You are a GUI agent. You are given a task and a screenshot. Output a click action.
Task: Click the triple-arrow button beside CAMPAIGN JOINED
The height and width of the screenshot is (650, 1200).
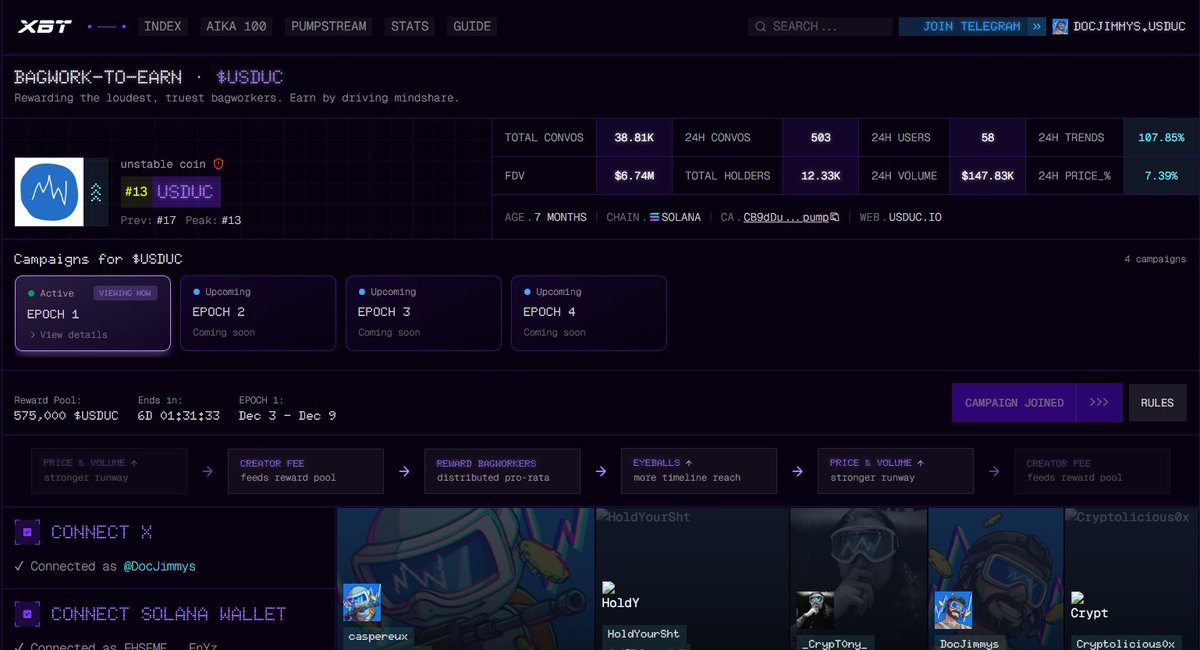pyautogui.click(x=1099, y=403)
